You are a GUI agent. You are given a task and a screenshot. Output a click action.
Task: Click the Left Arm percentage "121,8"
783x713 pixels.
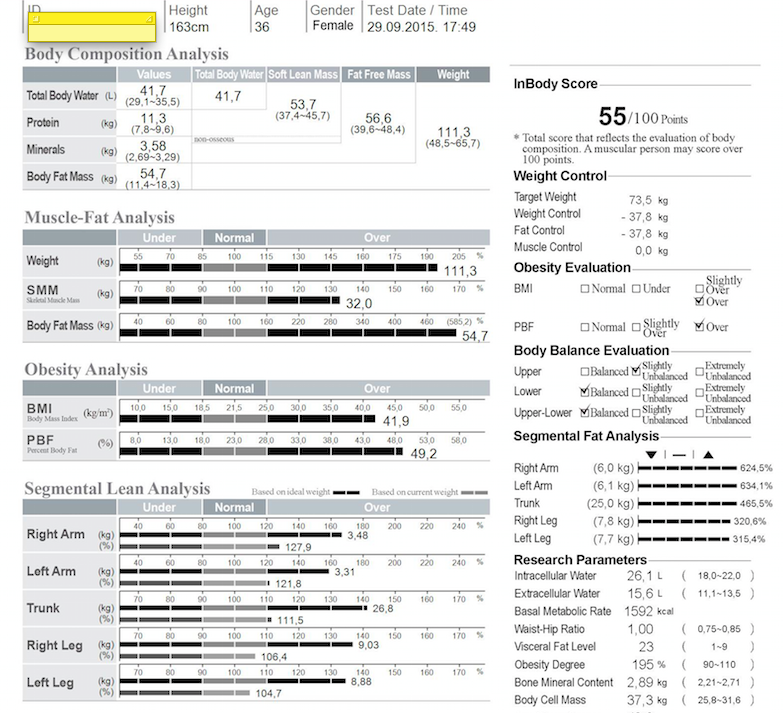290,584
